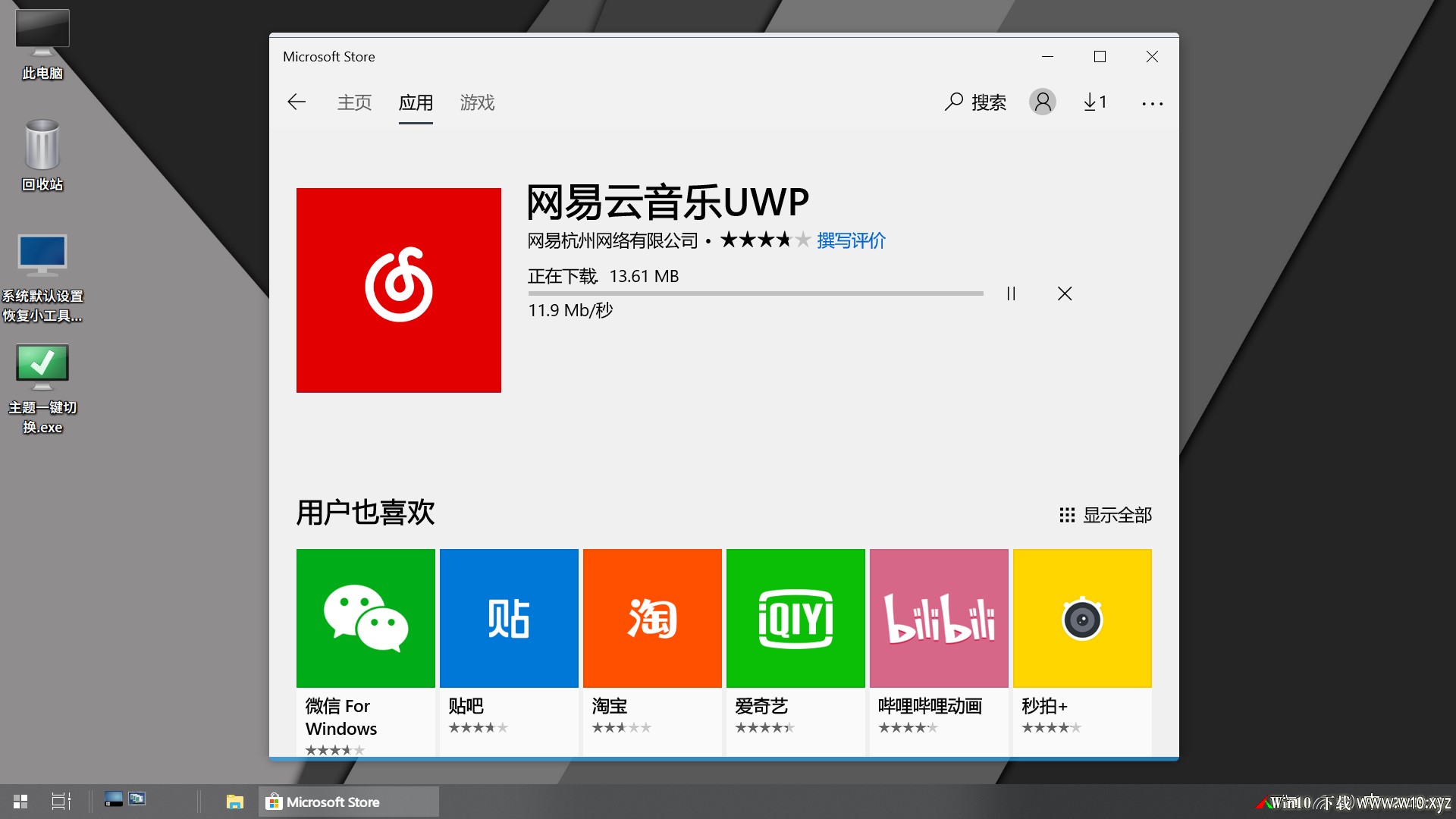Select the 系统默认设置恢复小工具 desktop icon
Image resolution: width=1456 pixels, height=819 pixels.
(42, 278)
